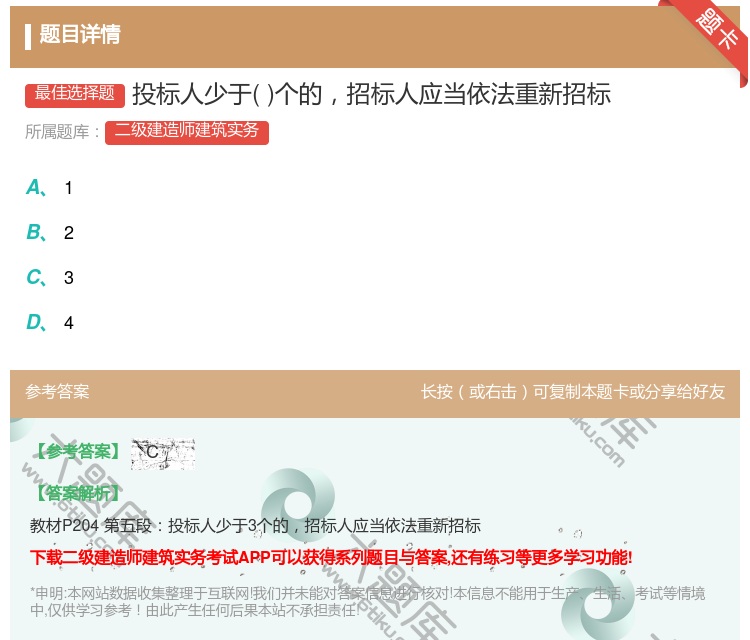Click the 所属题库 label
Screen dimensions: 750x640
point(63,132)
